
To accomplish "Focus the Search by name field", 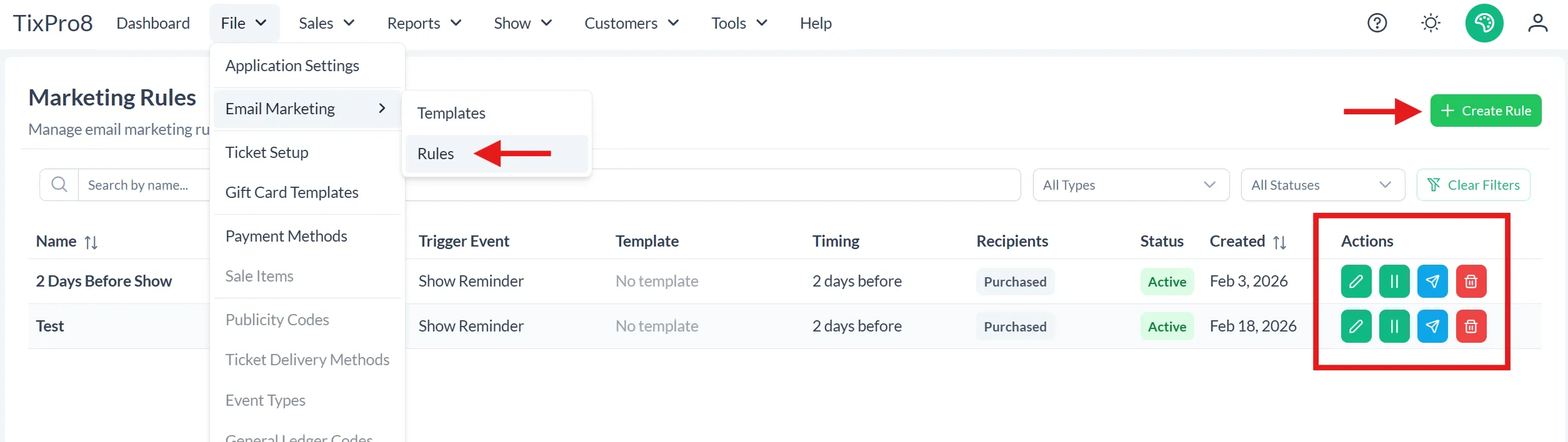I will tap(550, 185).
